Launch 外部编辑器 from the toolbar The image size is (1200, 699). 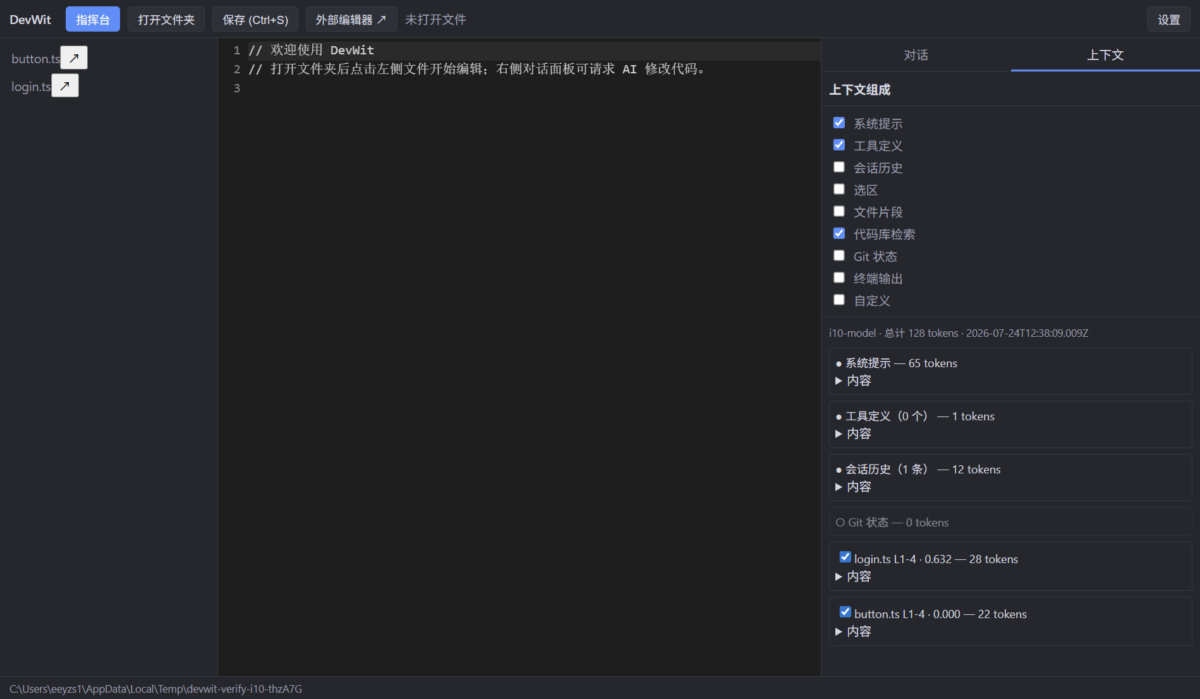pos(351,19)
